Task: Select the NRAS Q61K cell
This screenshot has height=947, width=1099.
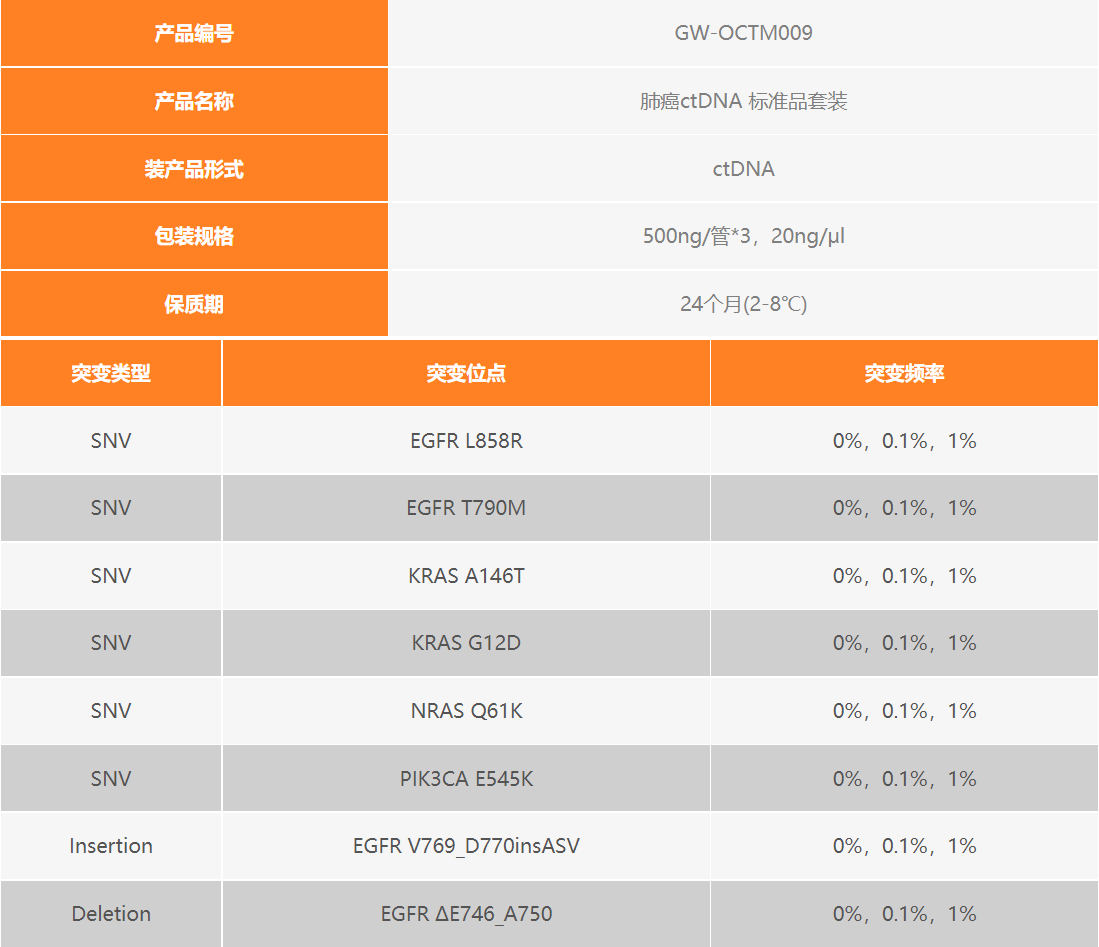Action: coord(466,711)
